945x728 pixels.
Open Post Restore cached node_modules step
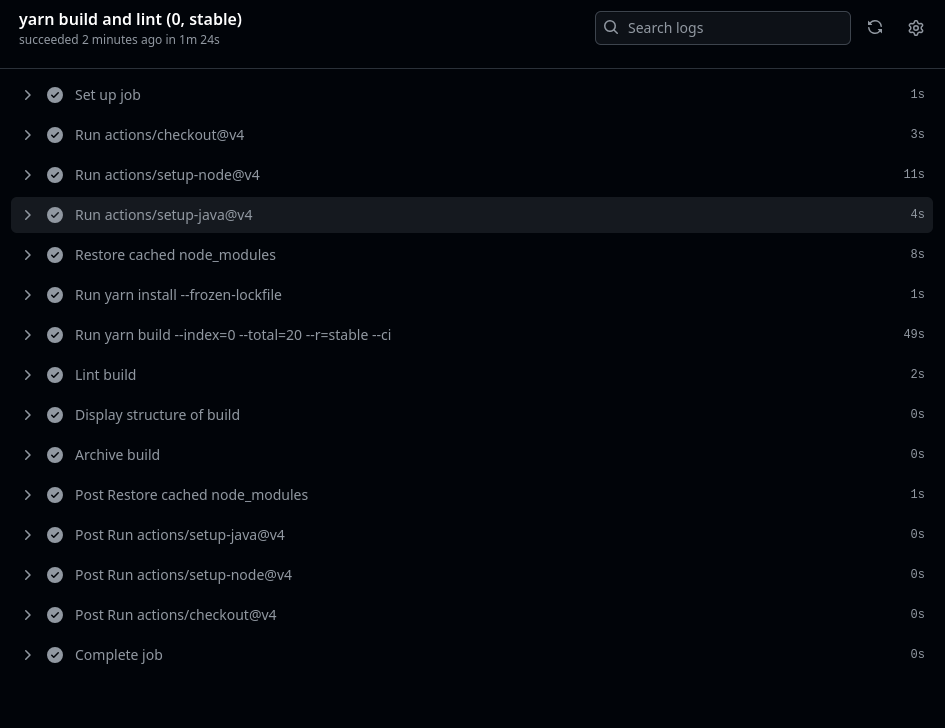(191, 495)
